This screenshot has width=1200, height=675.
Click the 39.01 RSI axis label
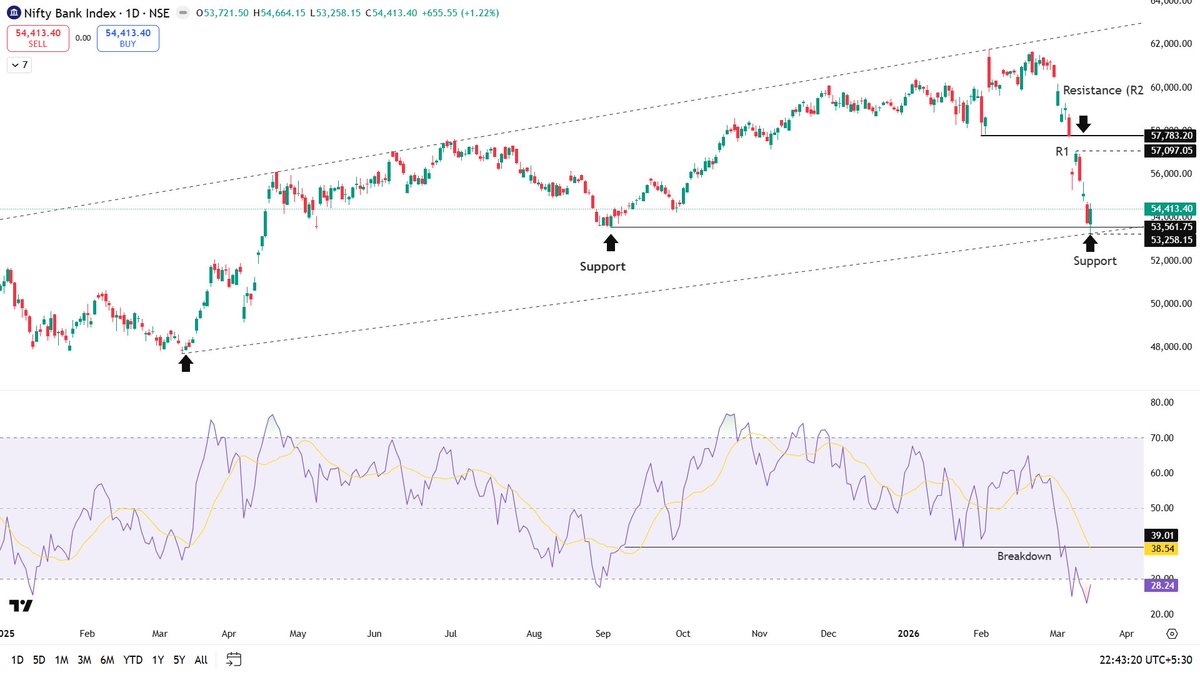[1162, 536]
